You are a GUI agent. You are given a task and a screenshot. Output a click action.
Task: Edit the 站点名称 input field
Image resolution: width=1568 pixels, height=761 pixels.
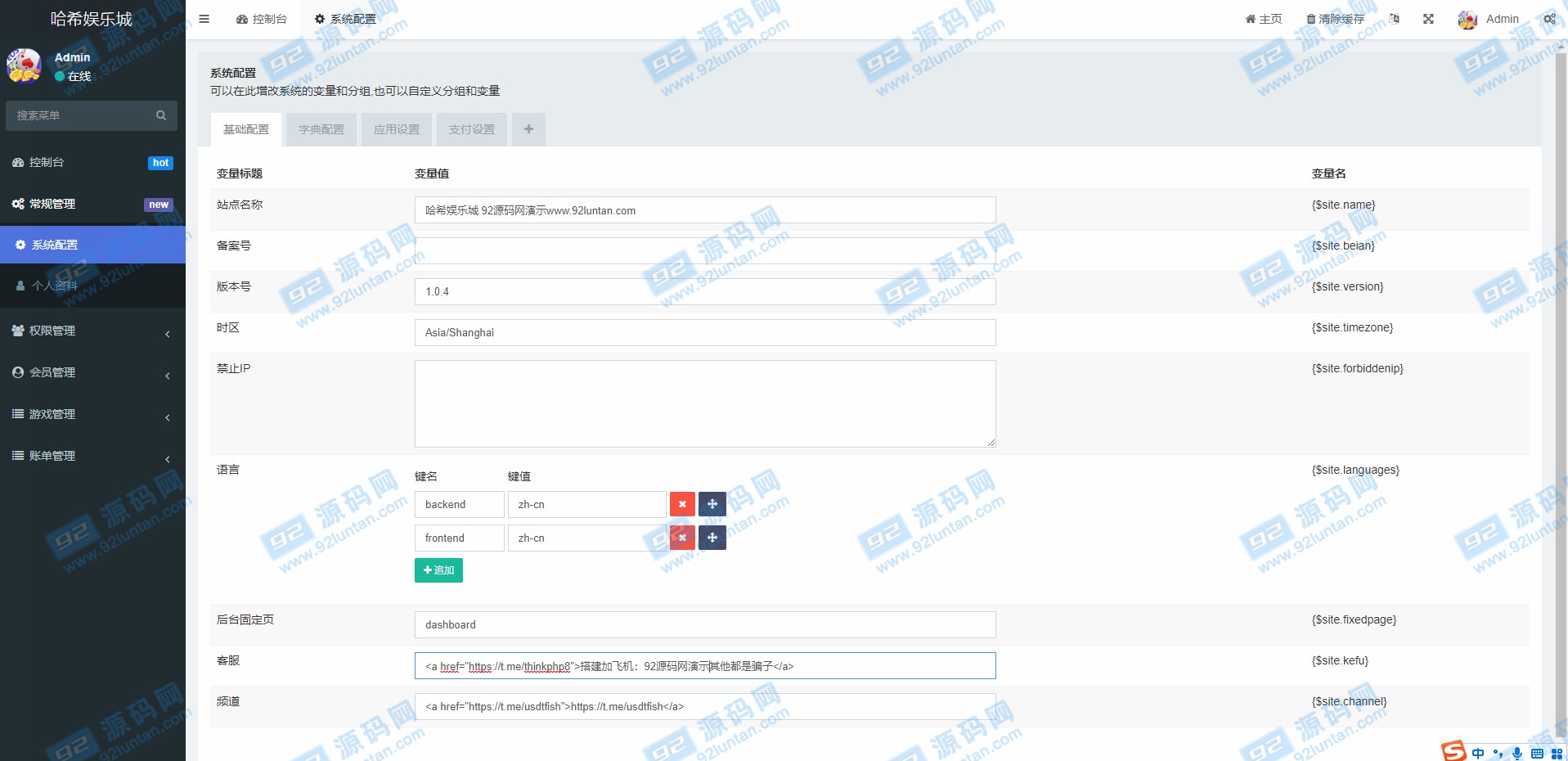705,210
